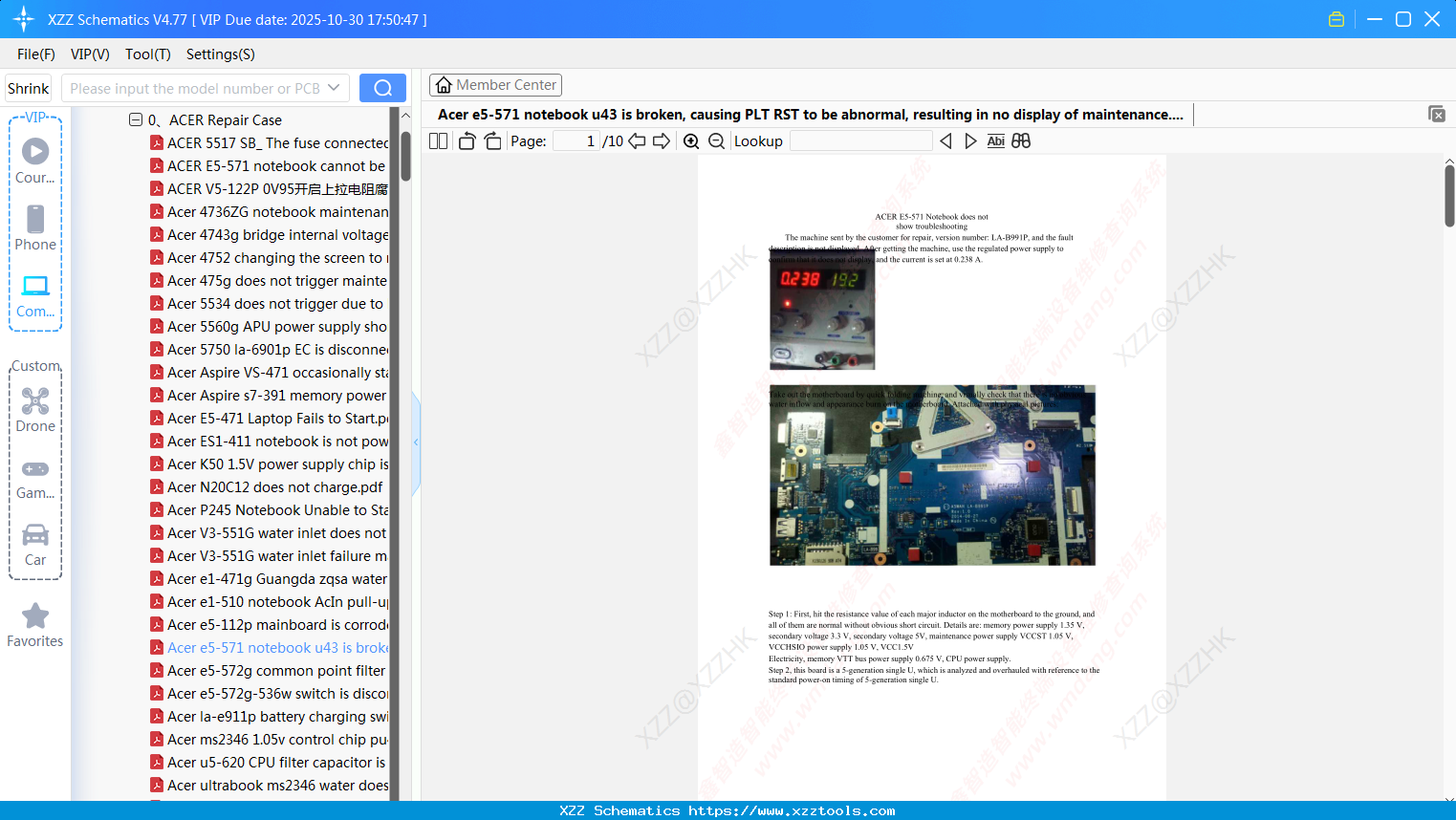Click the file tree vertical scrollbar thumb

[x=405, y=157]
